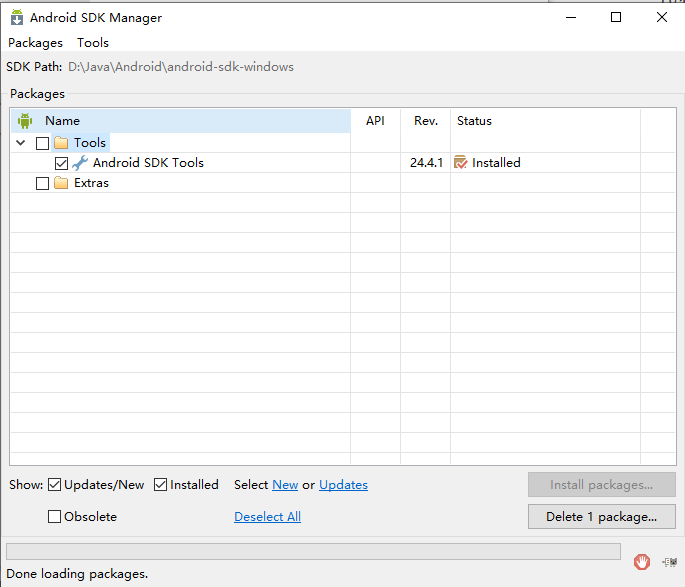Collapse the Tools tree group

click(x=21, y=142)
